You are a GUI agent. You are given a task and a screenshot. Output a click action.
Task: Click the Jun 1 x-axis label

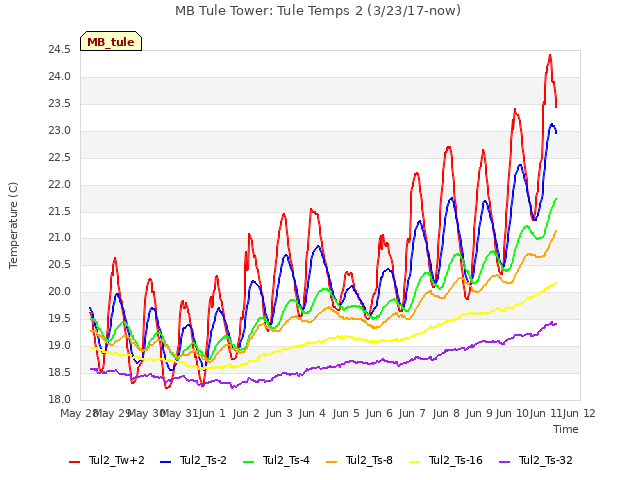[212, 413]
